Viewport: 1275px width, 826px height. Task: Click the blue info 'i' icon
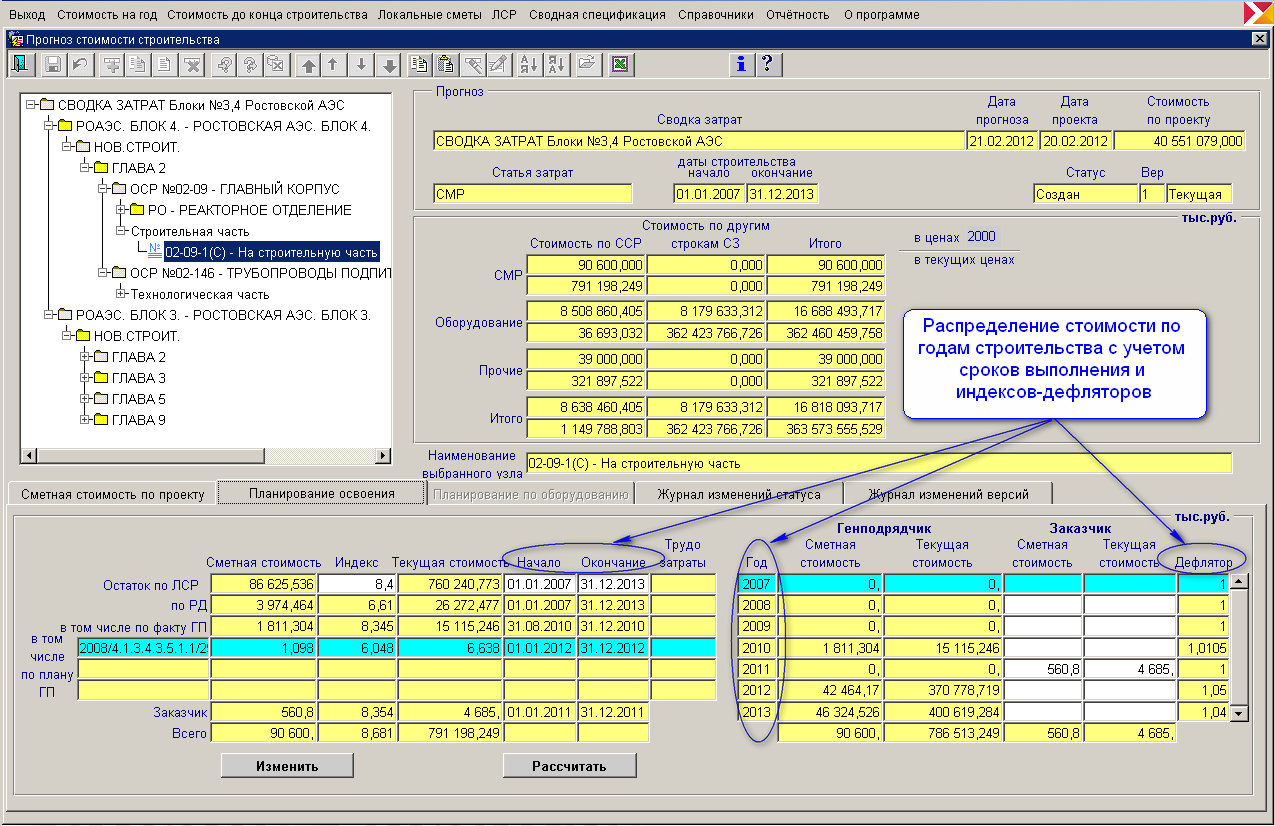tap(741, 64)
